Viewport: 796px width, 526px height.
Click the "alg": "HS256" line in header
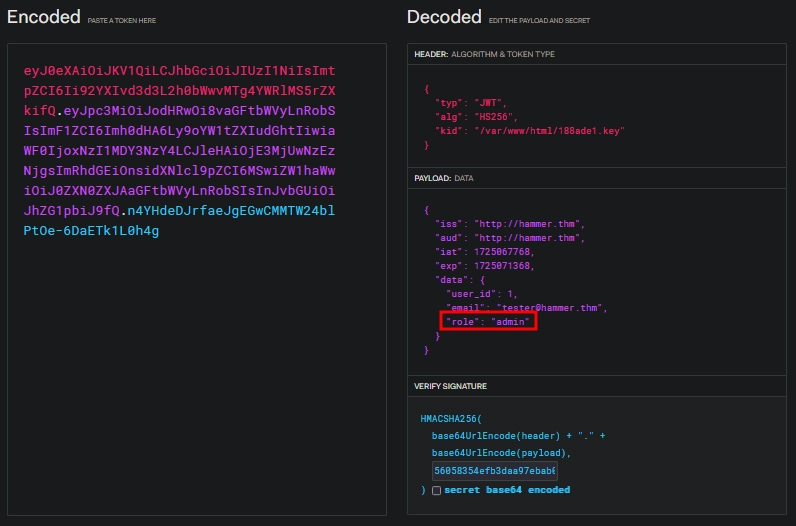point(472,116)
